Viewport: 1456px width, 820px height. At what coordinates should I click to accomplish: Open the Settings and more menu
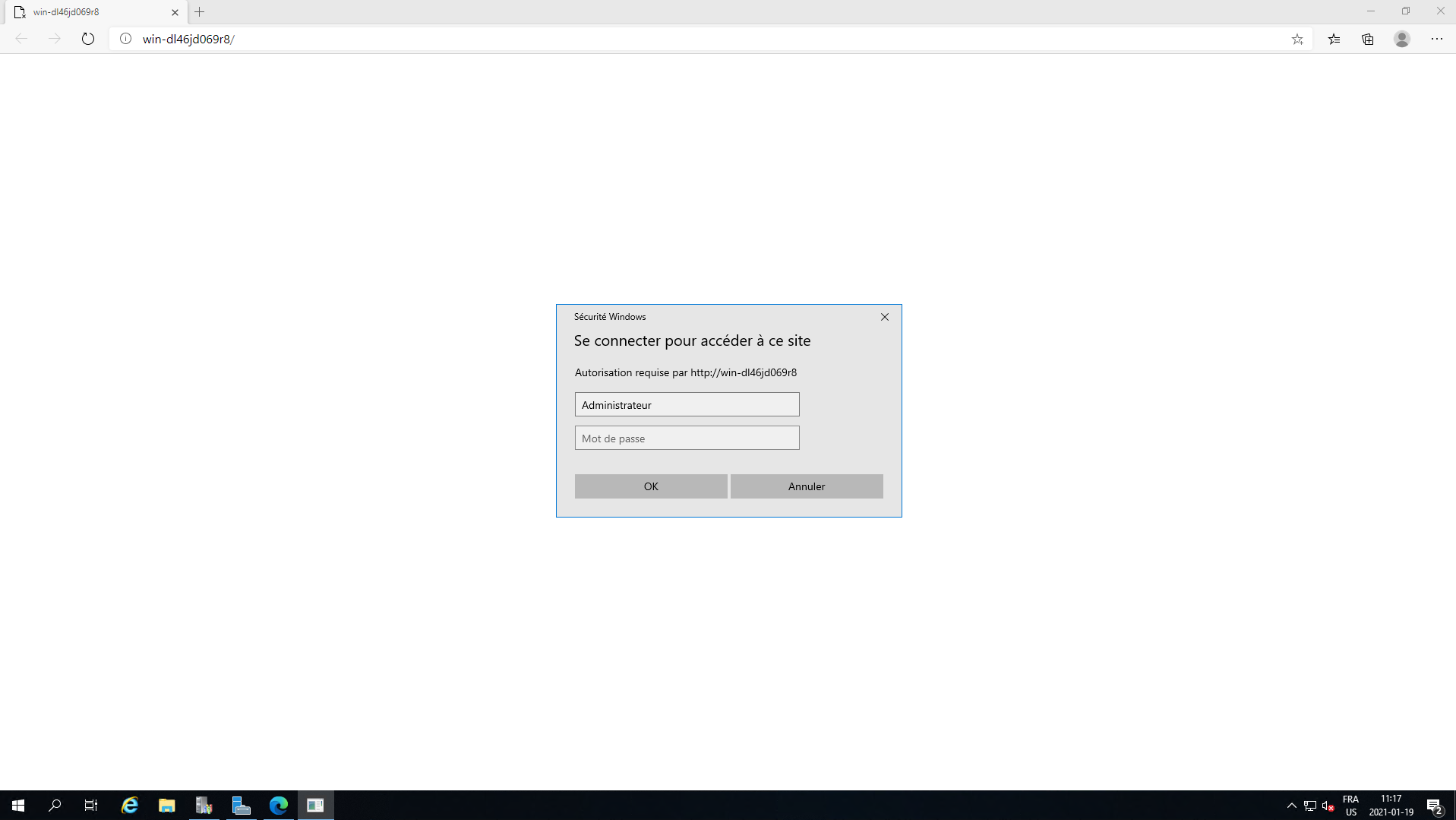[1437, 39]
